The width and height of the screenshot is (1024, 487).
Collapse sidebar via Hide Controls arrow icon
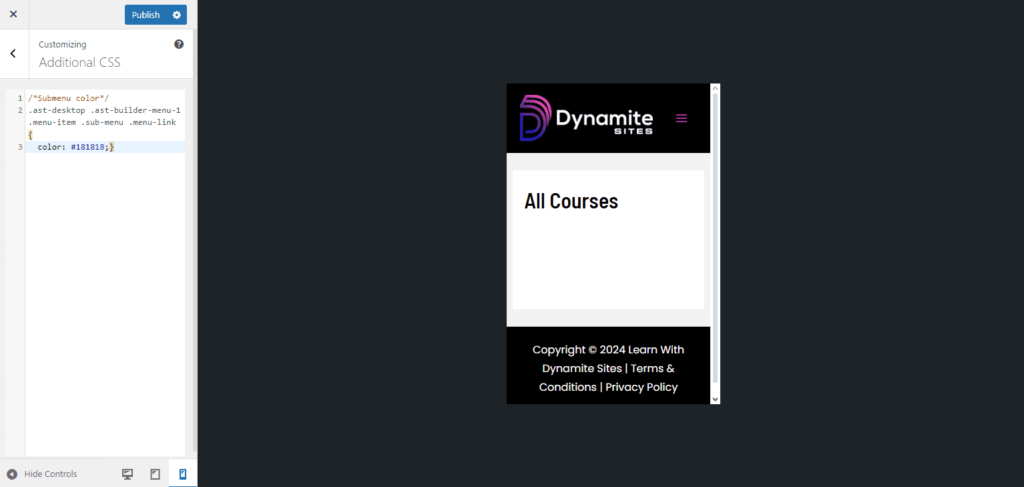pos(12,474)
